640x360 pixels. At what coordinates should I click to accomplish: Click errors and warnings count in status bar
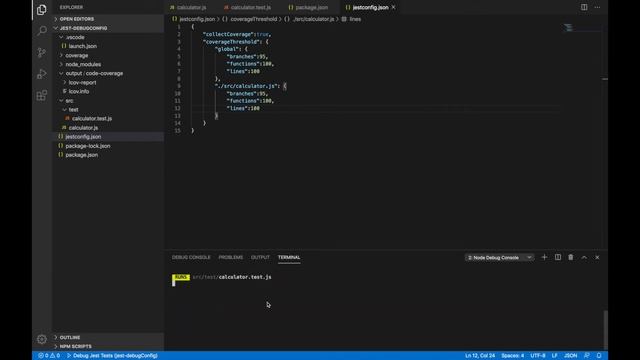[x=49, y=356]
